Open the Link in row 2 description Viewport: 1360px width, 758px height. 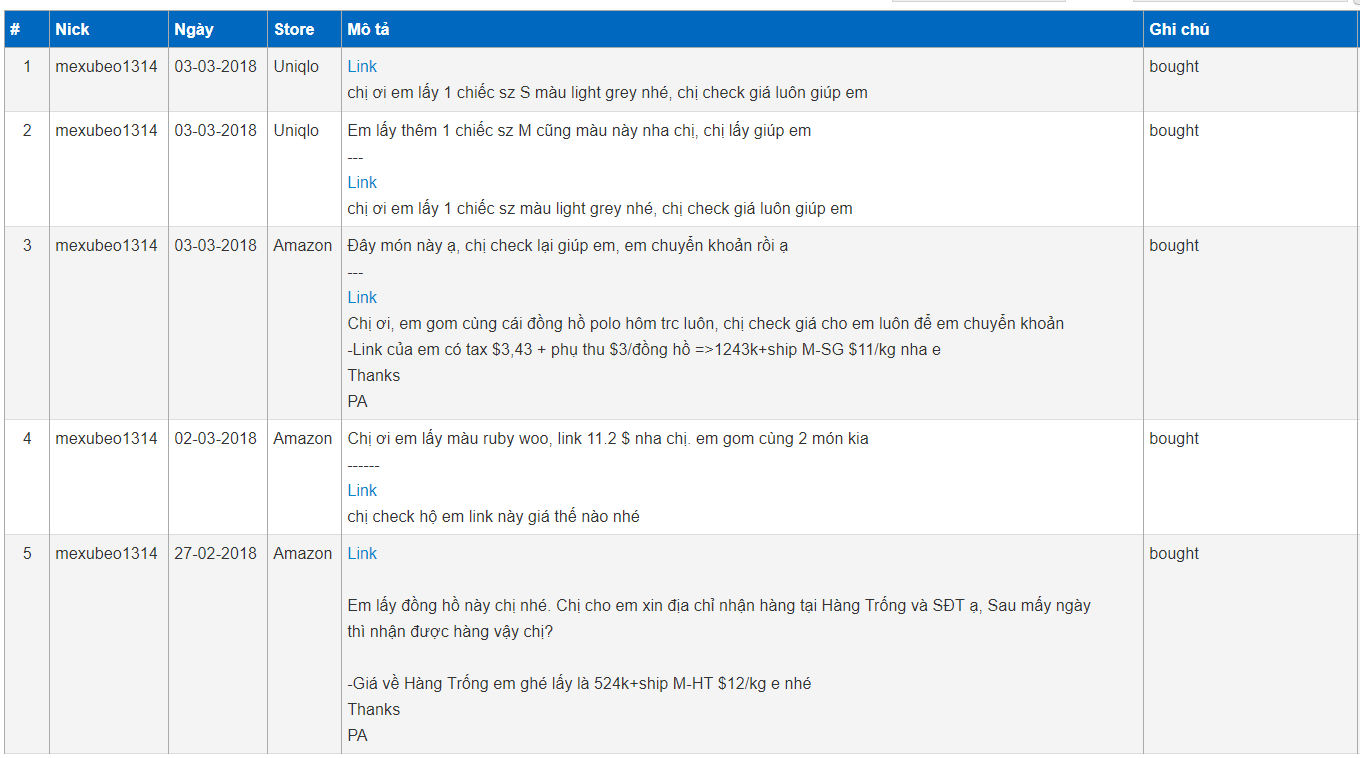[x=362, y=183]
